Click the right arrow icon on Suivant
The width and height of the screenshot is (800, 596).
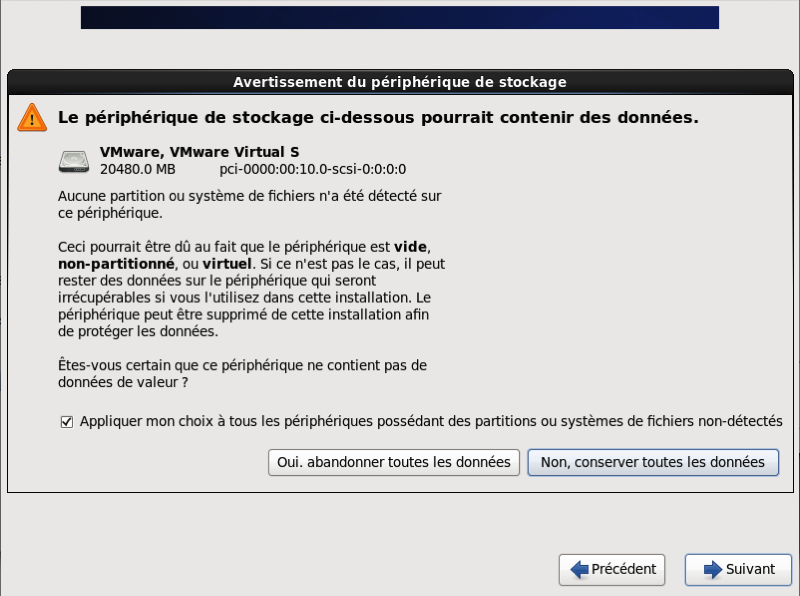click(x=713, y=569)
